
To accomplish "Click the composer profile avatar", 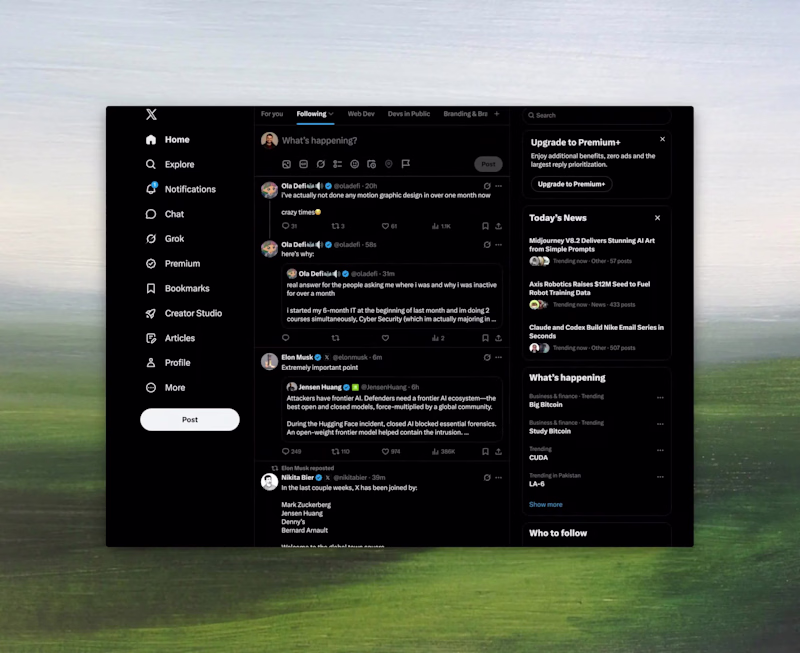I will 269,140.
